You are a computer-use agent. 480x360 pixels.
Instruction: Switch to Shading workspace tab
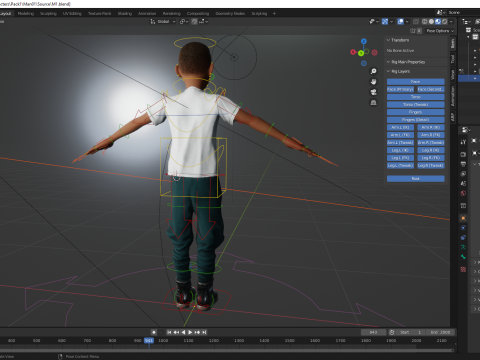(125, 14)
